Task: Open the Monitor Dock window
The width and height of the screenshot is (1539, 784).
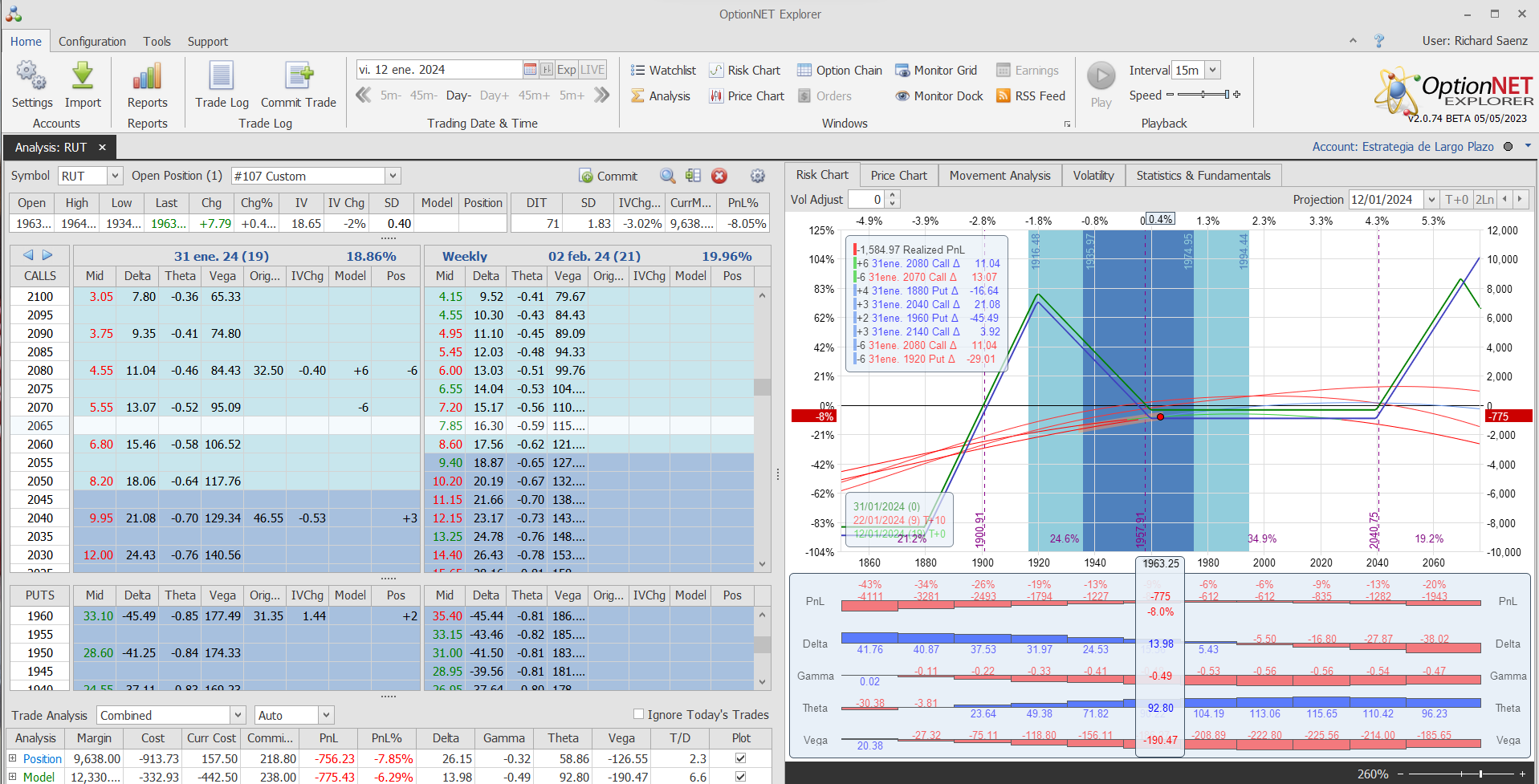Action: click(x=939, y=96)
